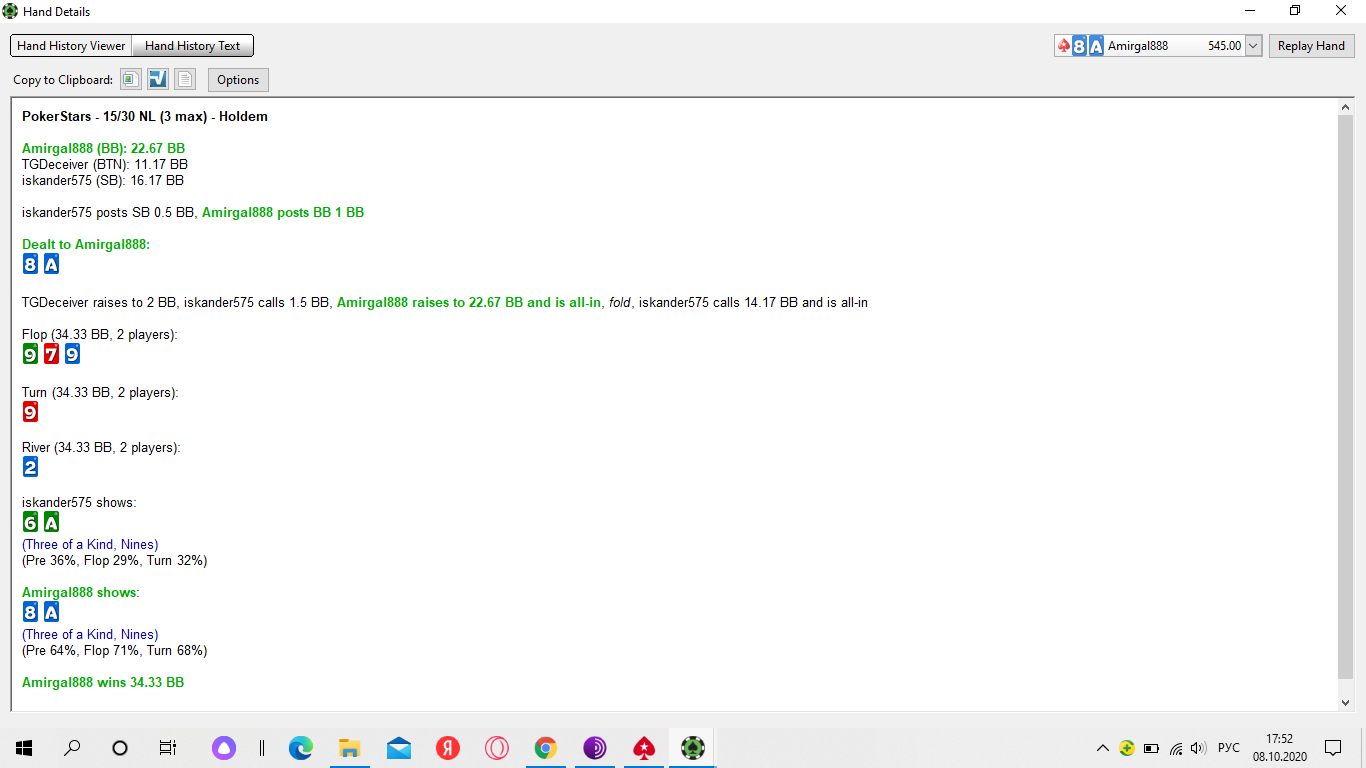Switch to Hand History Text tab
1366x768 pixels.
click(193, 46)
